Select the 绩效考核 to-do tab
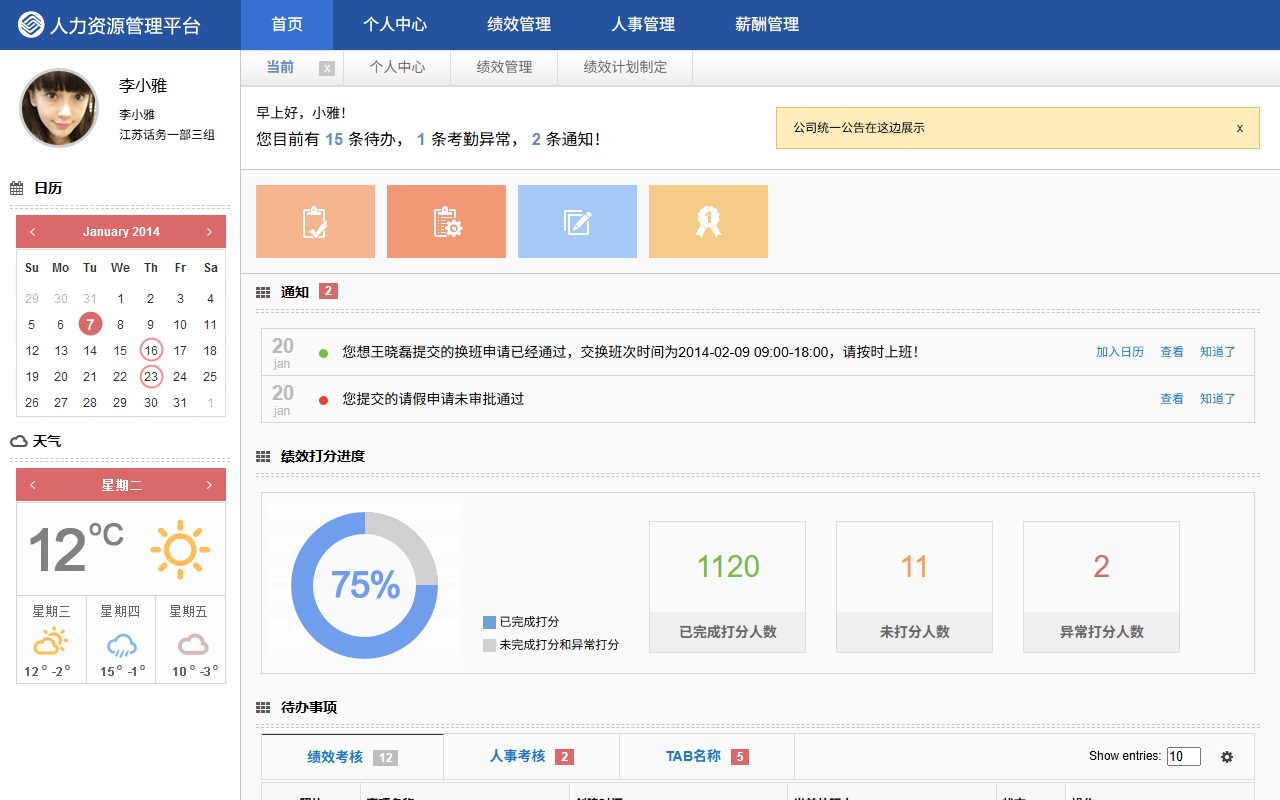This screenshot has height=800, width=1280. (352, 757)
